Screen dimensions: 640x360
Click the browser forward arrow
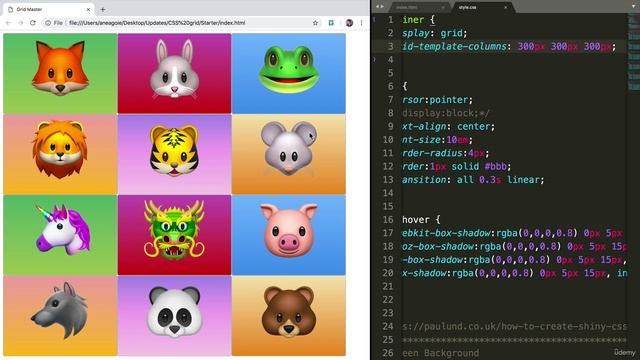point(20,23)
